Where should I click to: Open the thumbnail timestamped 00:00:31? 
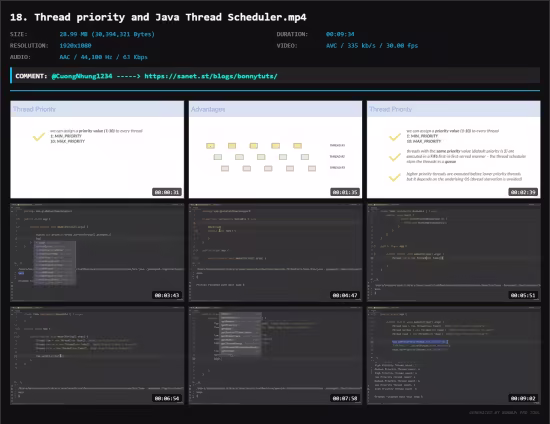tap(97, 149)
